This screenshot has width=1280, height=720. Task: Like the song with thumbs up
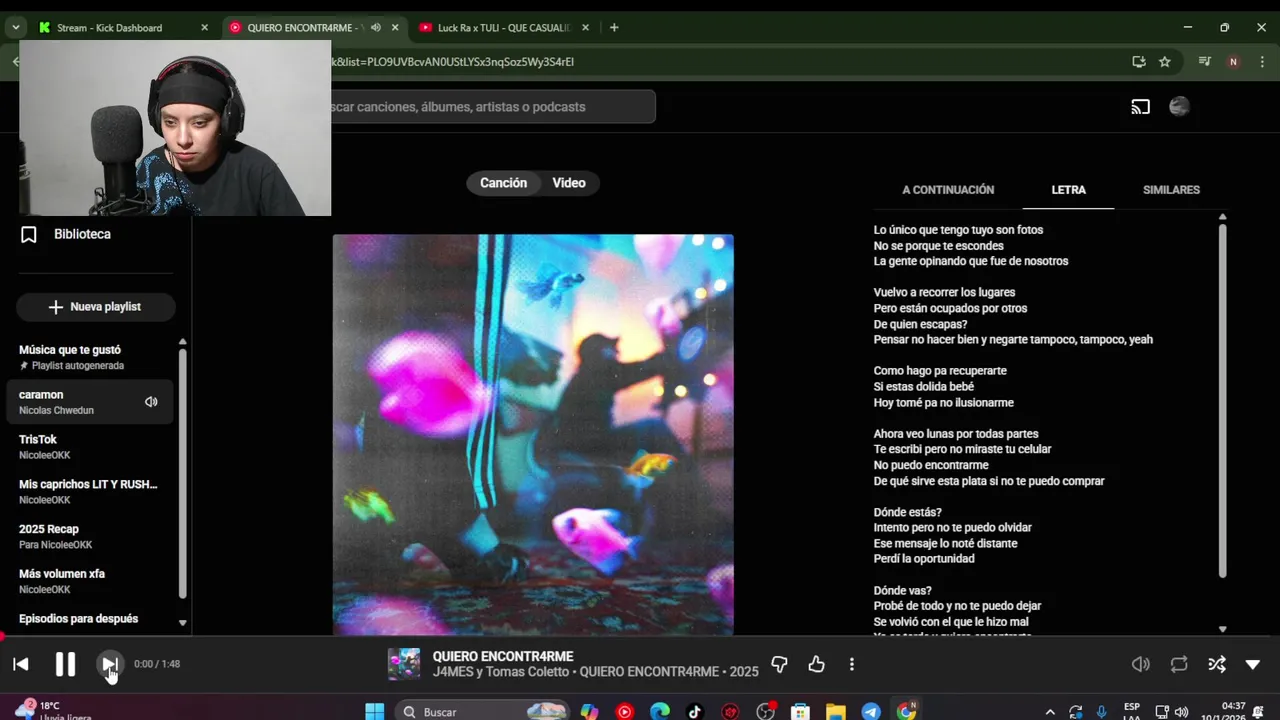(x=816, y=664)
